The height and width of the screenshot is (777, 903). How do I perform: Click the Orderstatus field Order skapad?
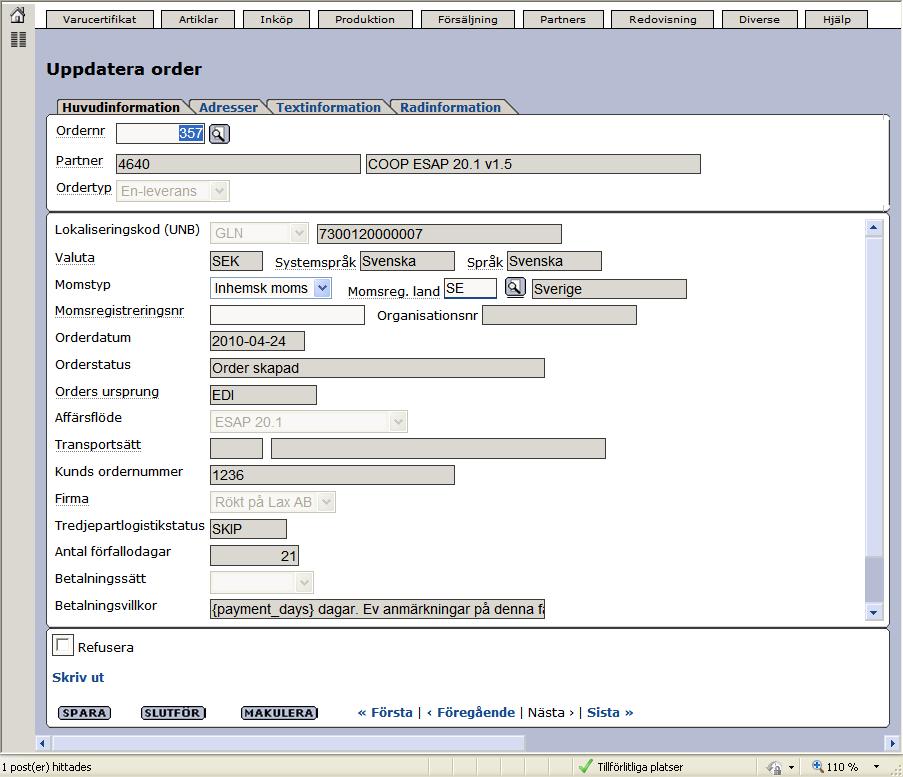(377, 368)
